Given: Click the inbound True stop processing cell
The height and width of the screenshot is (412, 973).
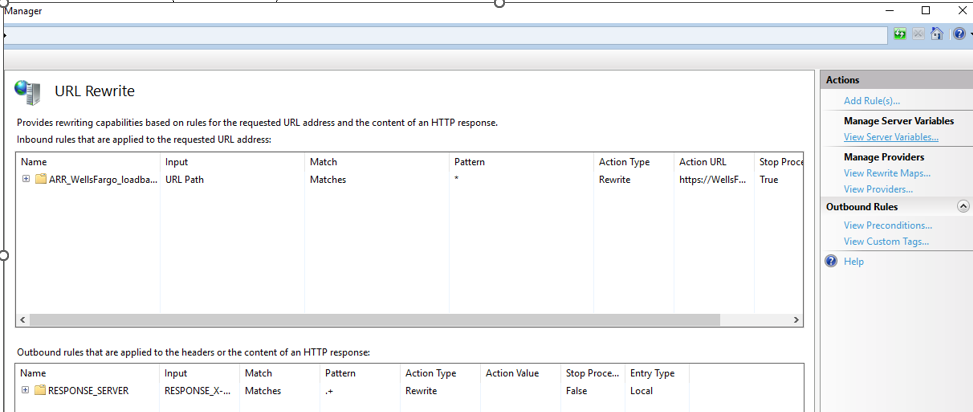Looking at the screenshot, I should pyautogui.click(x=769, y=179).
